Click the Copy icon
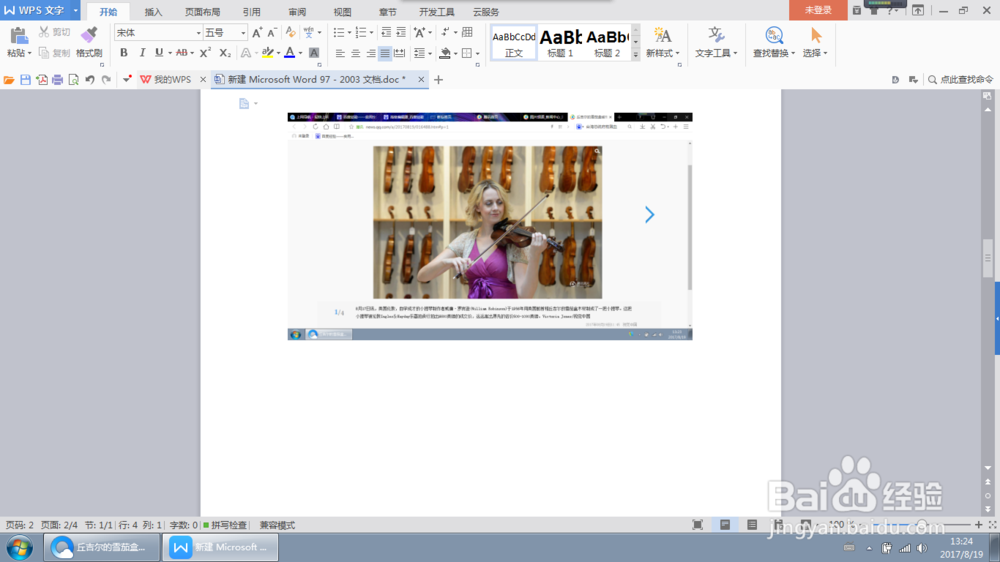The image size is (1000, 562). [44, 53]
